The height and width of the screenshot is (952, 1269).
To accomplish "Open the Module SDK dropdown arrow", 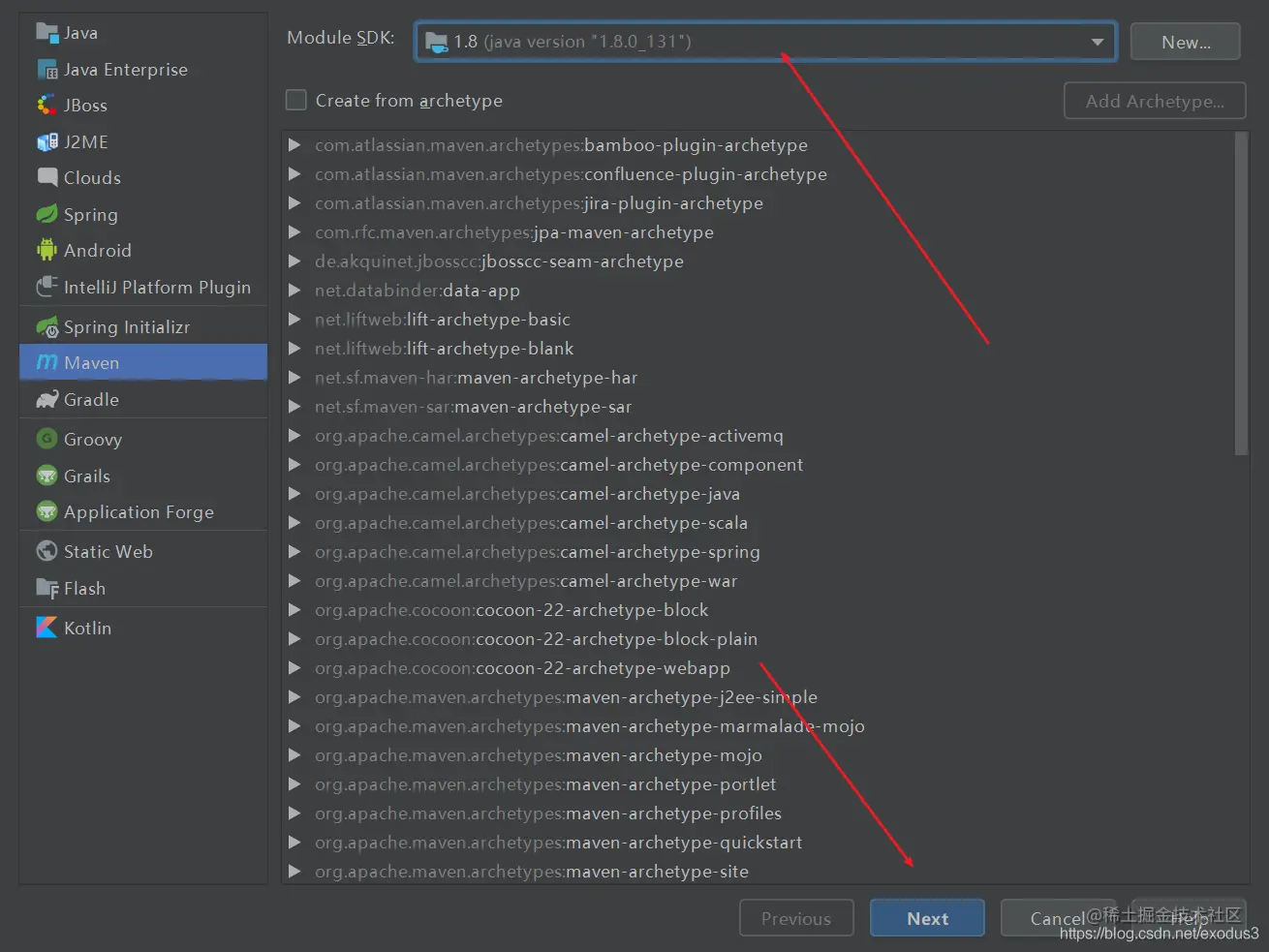I will tap(1097, 42).
